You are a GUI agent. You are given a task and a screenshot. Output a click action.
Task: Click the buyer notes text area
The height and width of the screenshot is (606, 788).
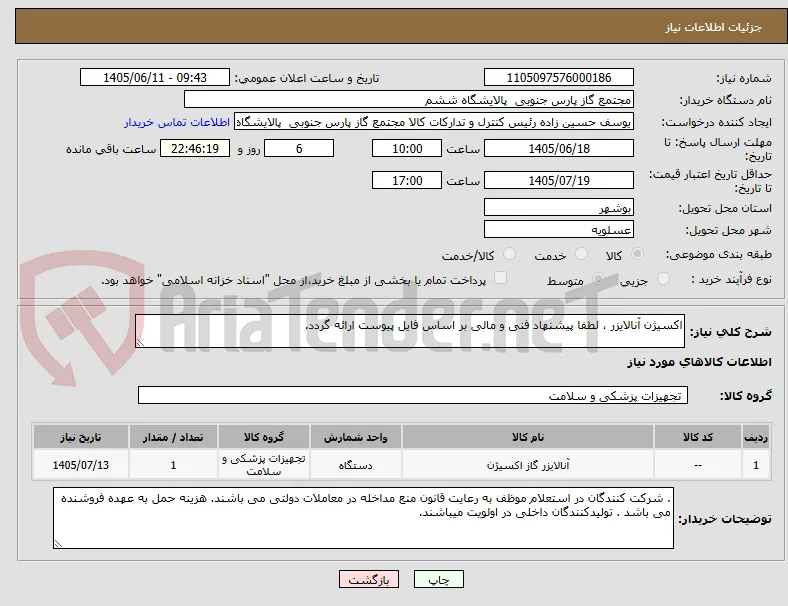pos(363,518)
